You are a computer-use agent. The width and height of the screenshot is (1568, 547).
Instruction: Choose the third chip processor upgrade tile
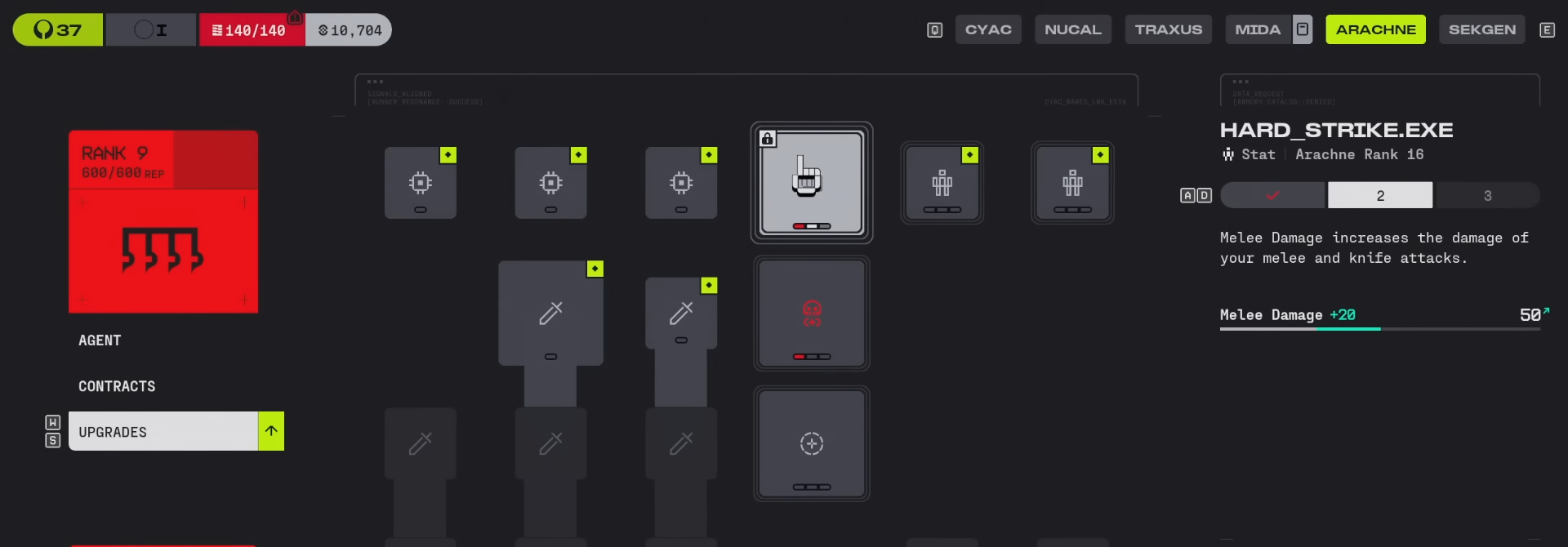(681, 183)
